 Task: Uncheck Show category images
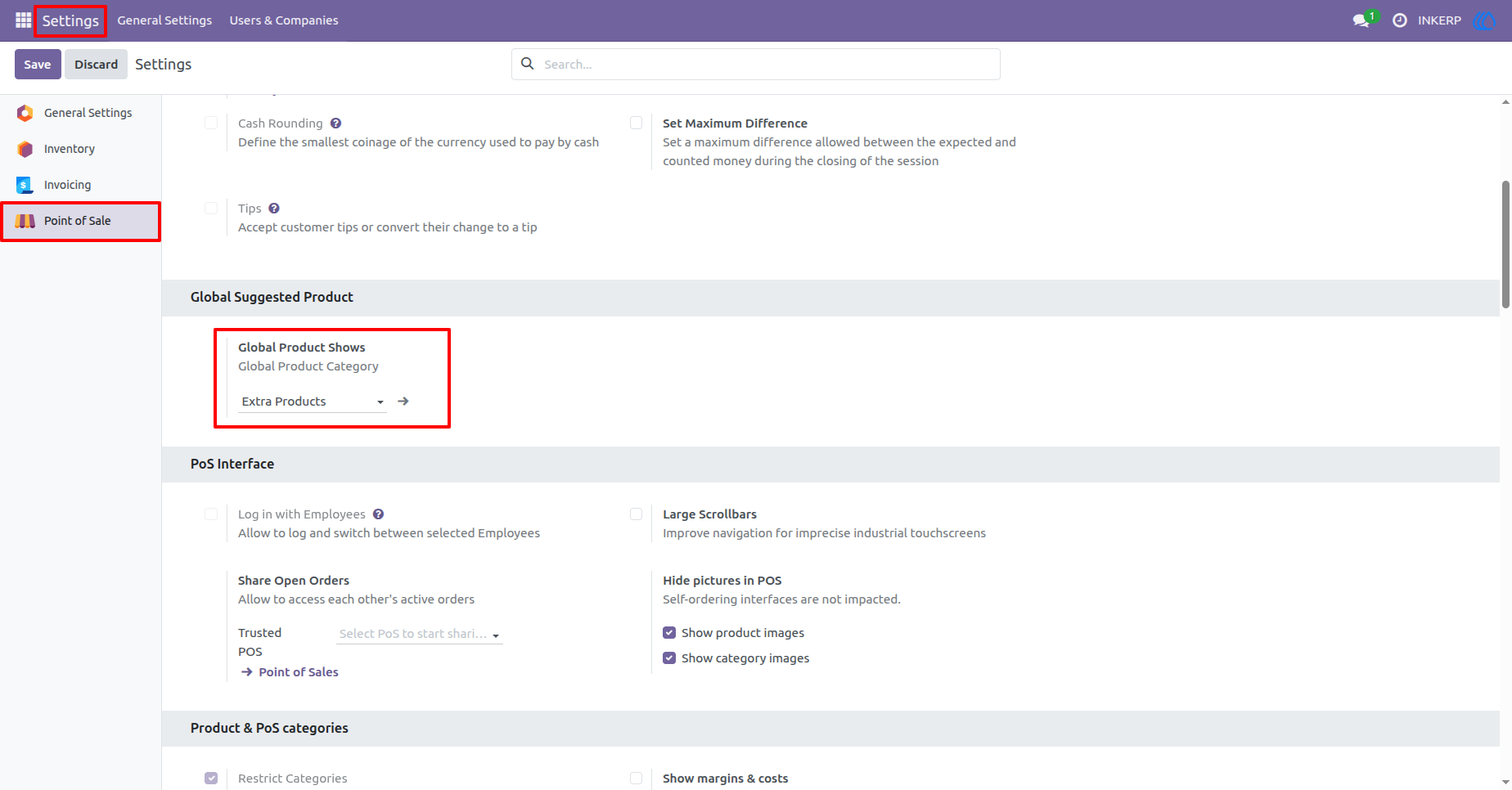(x=669, y=658)
